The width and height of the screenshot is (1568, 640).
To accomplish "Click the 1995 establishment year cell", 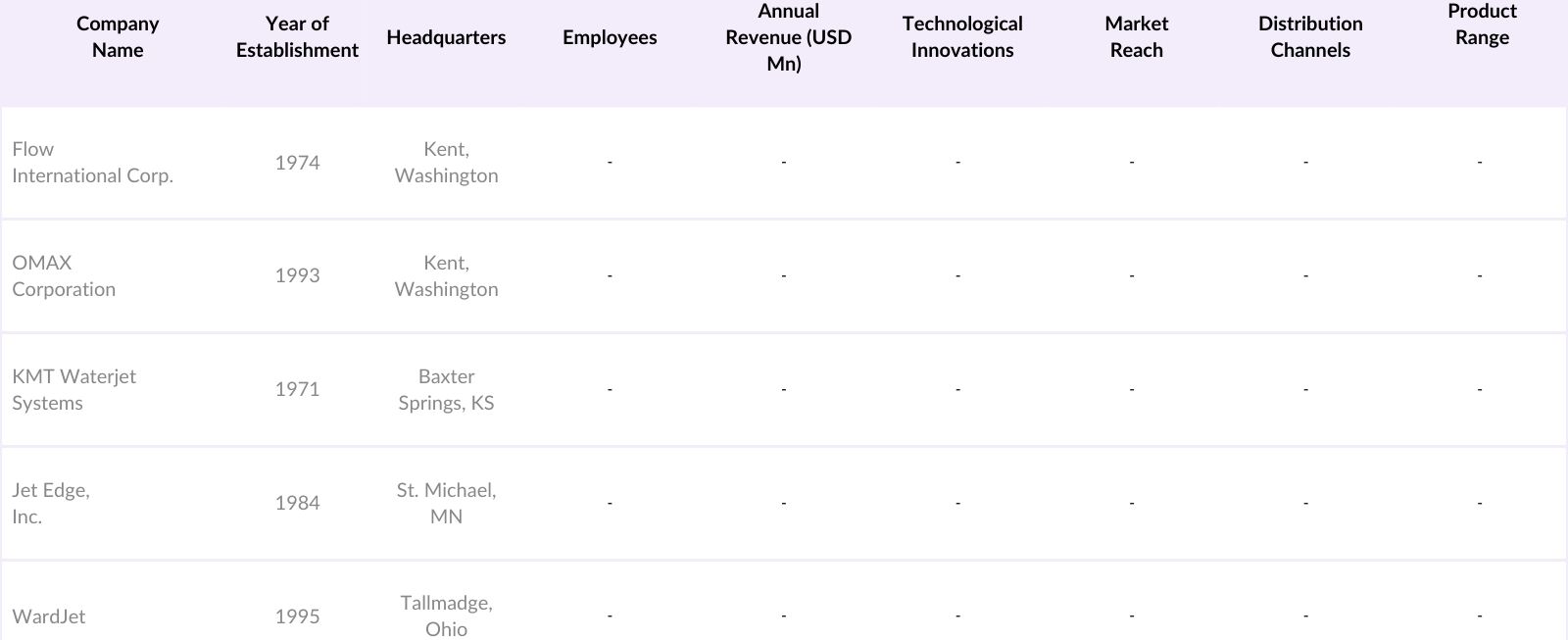I will pyautogui.click(x=297, y=616).
